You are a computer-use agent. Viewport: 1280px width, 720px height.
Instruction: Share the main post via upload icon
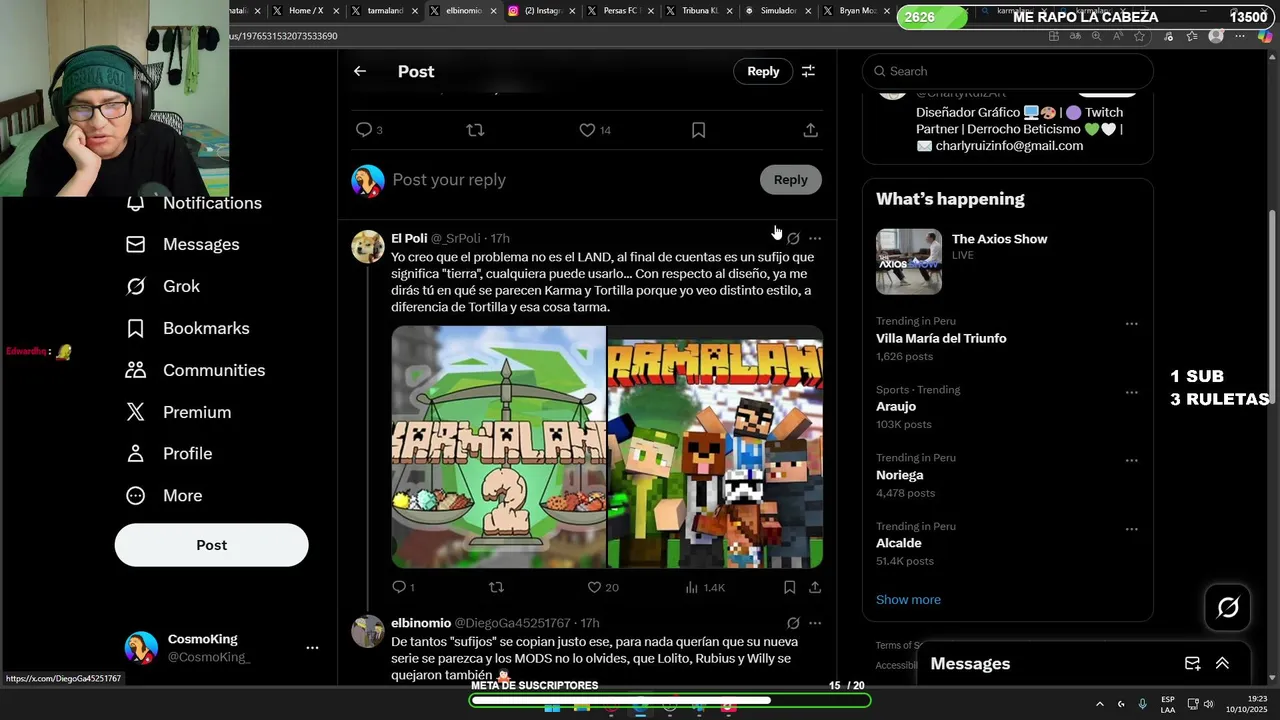coord(811,130)
